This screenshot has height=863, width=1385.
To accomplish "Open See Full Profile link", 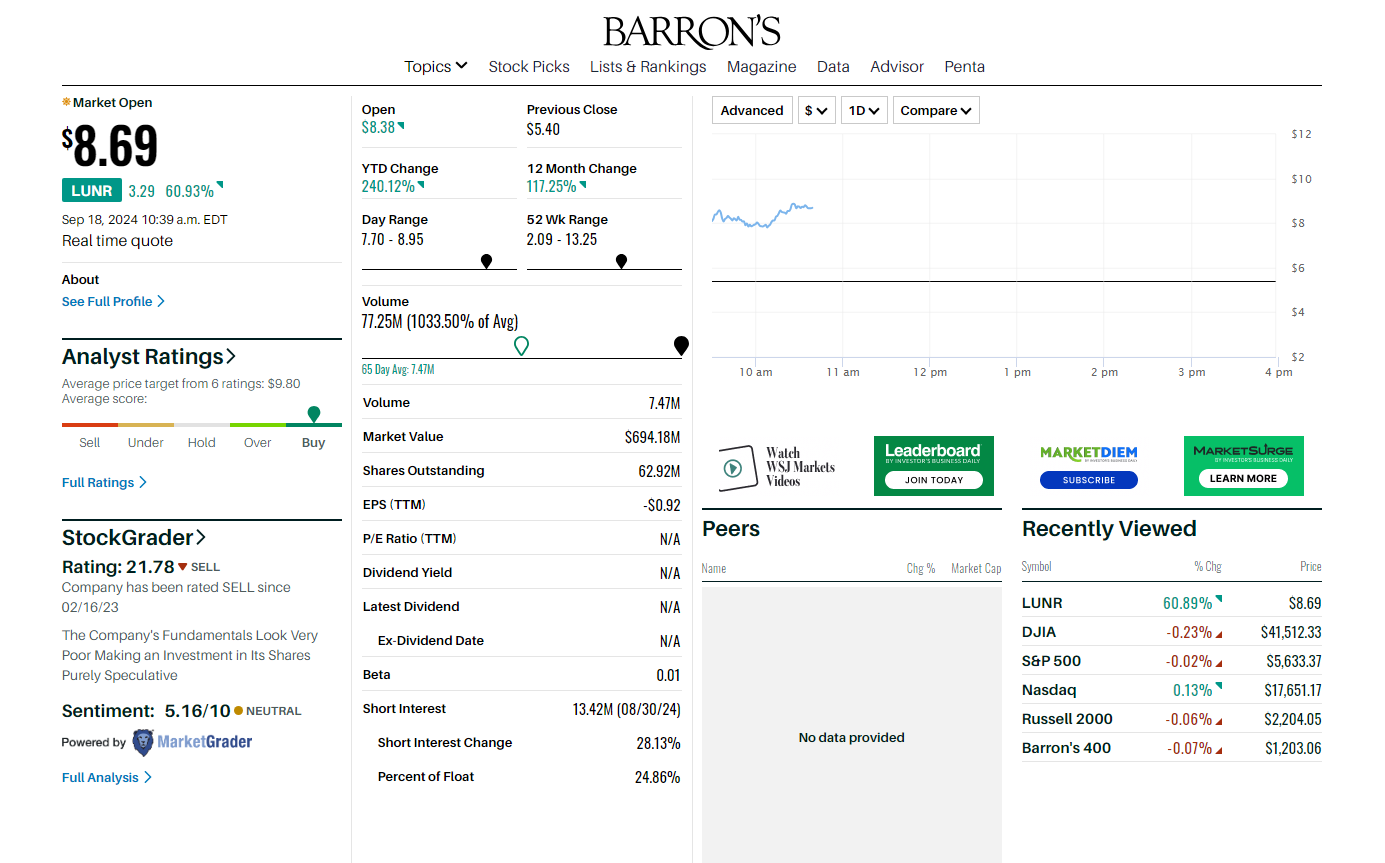I will coord(113,301).
